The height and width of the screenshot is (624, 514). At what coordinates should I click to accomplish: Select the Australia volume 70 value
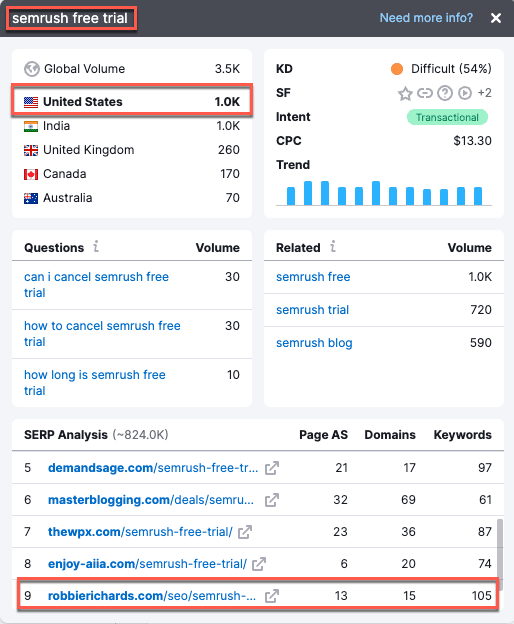[233, 198]
